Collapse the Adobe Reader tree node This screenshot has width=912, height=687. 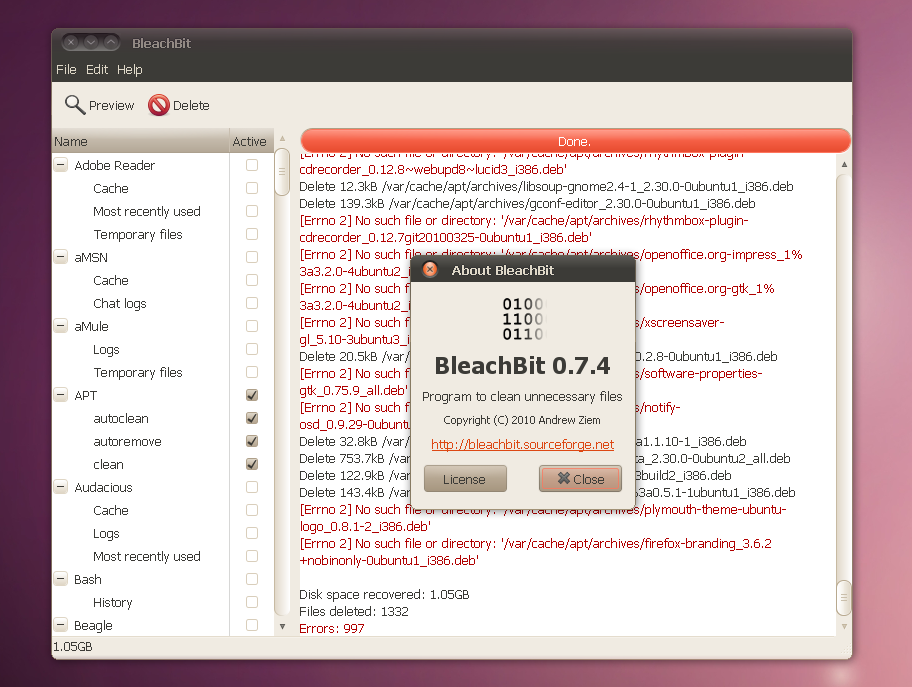coord(60,165)
